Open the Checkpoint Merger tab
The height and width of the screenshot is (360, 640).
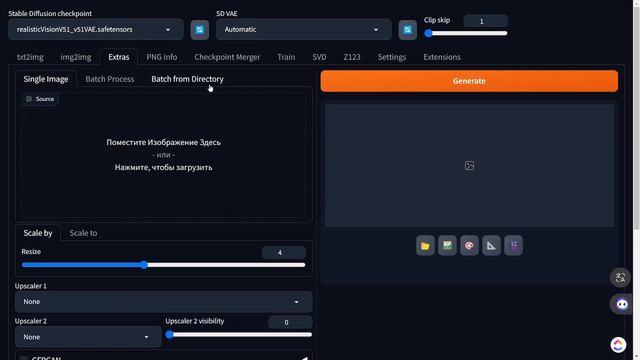(227, 57)
